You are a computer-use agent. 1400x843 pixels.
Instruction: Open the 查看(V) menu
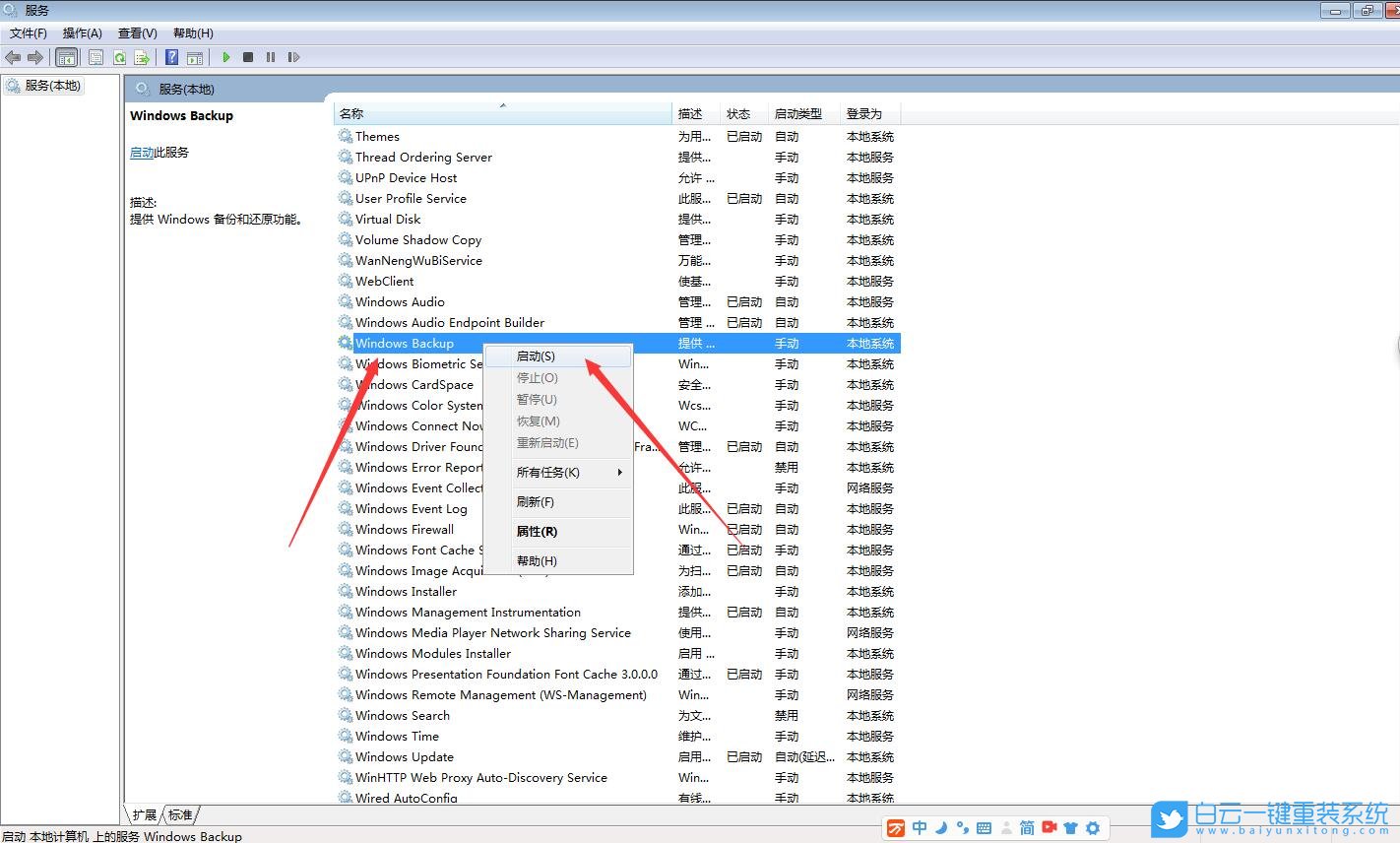(x=137, y=32)
